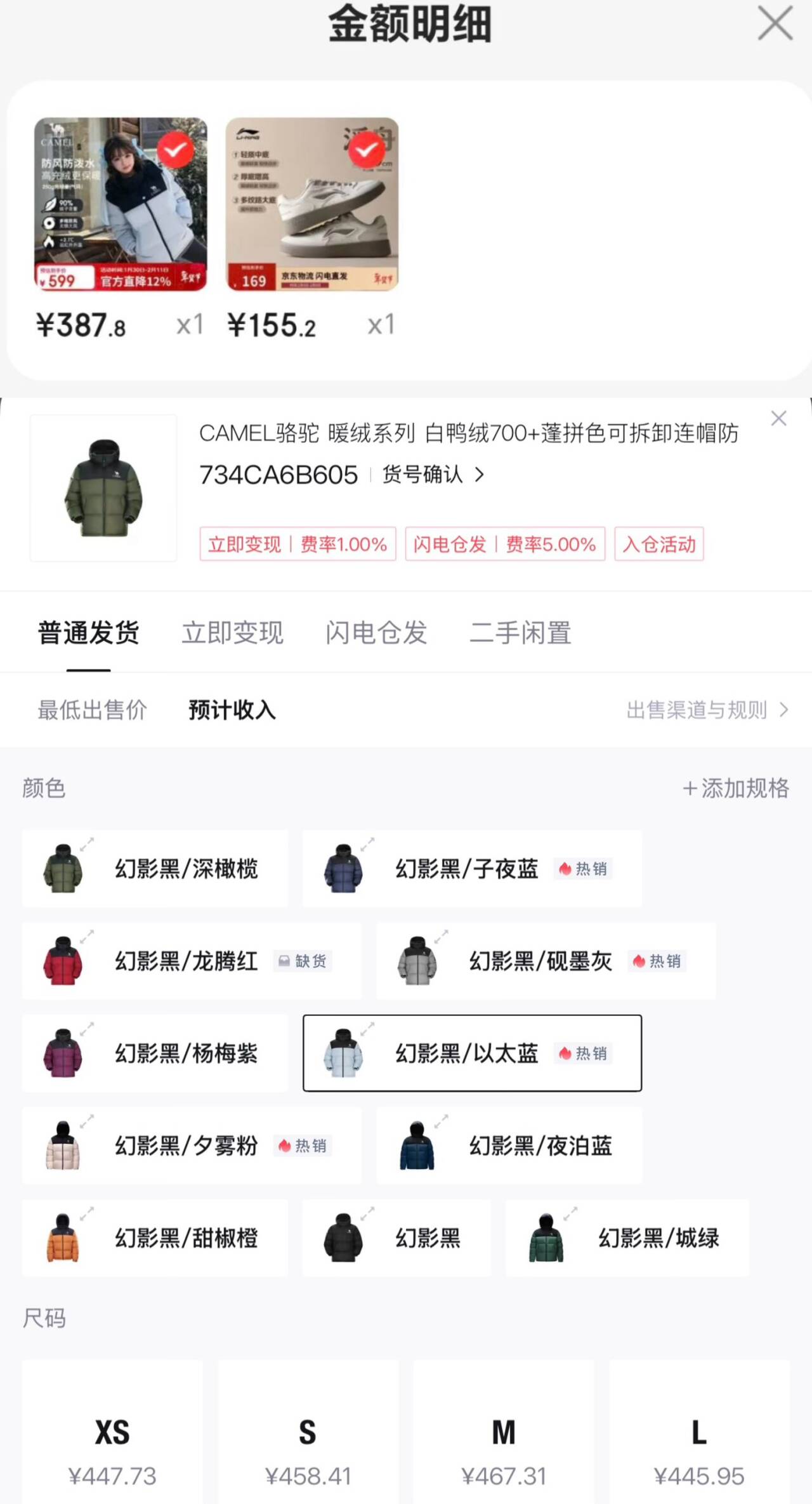The width and height of the screenshot is (812, 1504).
Task: Dismiss the CAMEL product card
Action: click(x=778, y=418)
